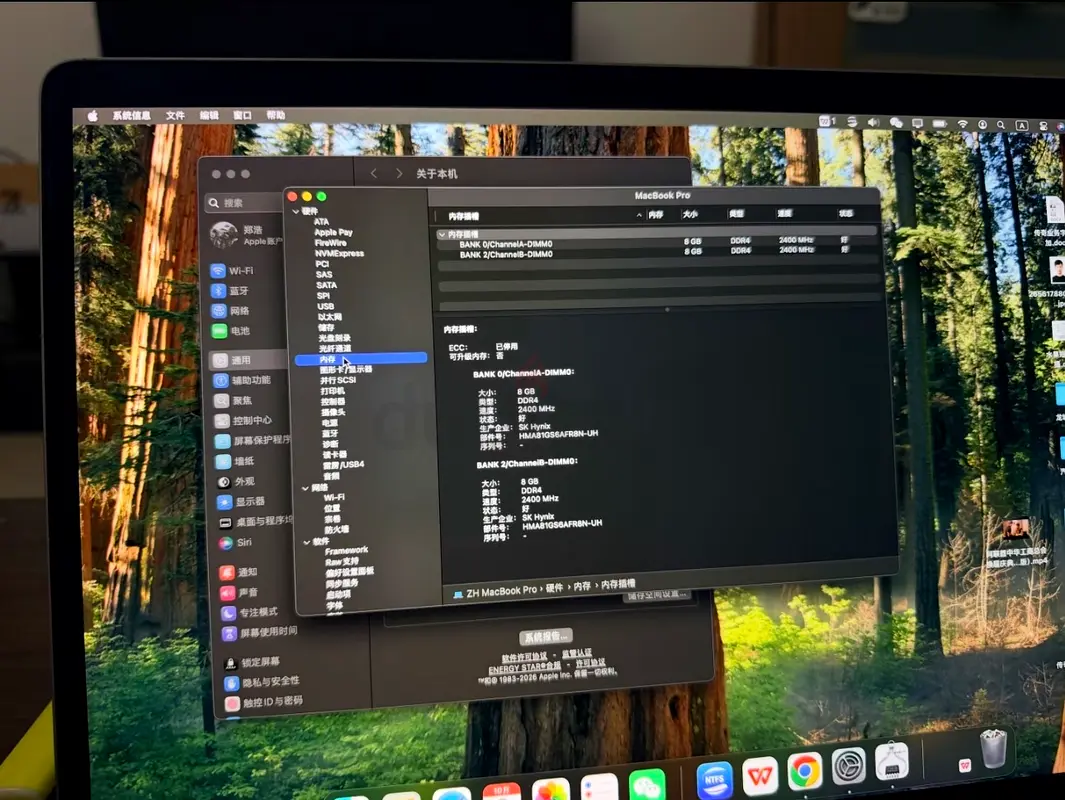The height and width of the screenshot is (800, 1065).
Task: Select 图形卡/显示器 in hardware tree
Action: [x=346, y=369]
